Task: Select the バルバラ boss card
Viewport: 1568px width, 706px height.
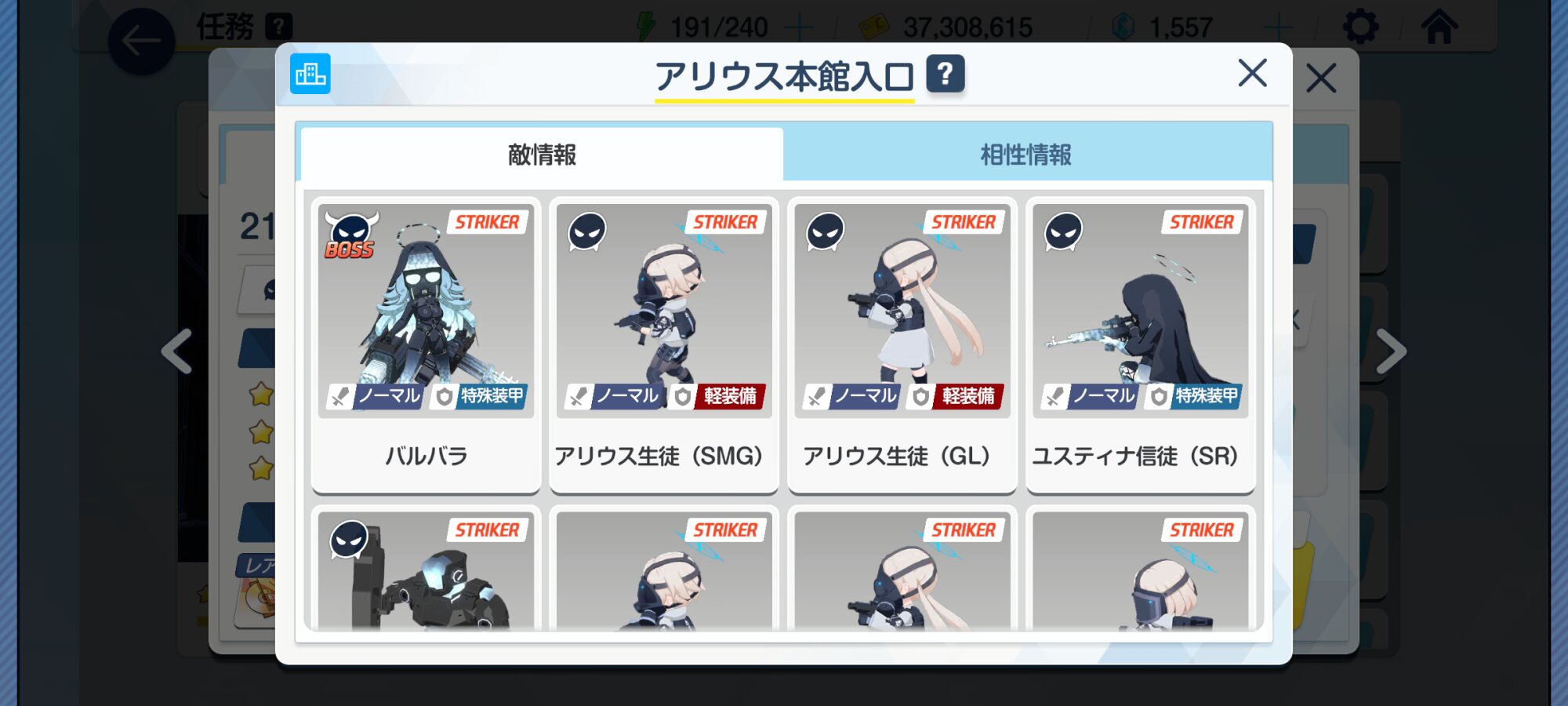Action: click(x=426, y=345)
